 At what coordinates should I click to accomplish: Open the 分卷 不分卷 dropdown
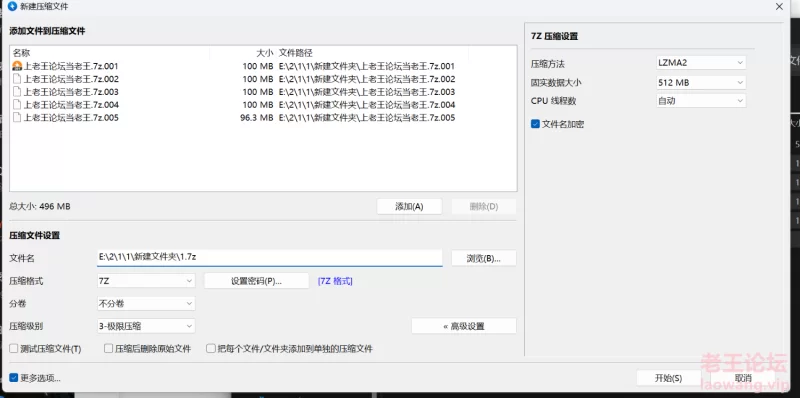pos(146,304)
